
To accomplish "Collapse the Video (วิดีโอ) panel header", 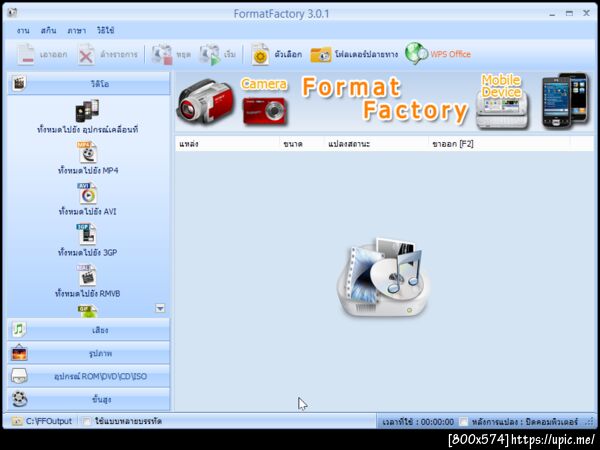I will click(x=88, y=83).
